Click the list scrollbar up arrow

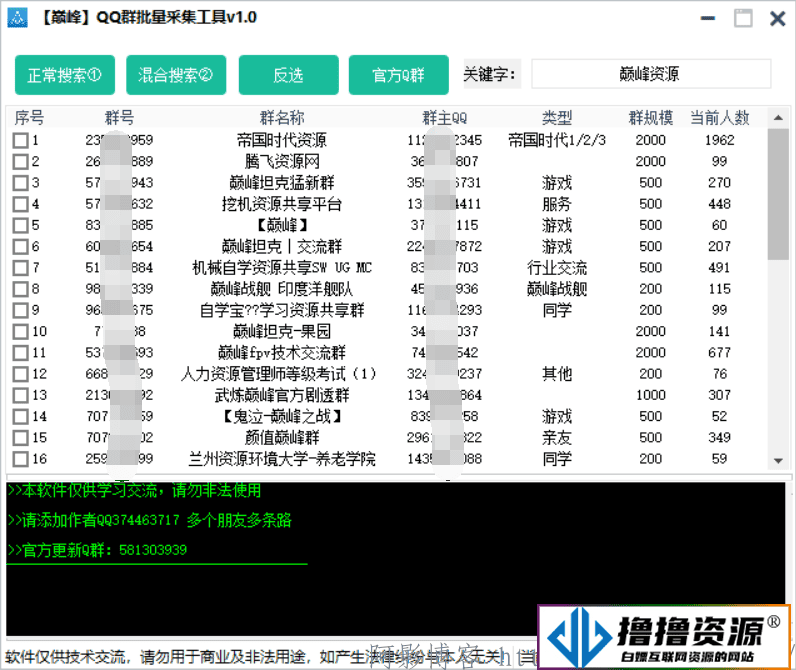[x=778, y=118]
